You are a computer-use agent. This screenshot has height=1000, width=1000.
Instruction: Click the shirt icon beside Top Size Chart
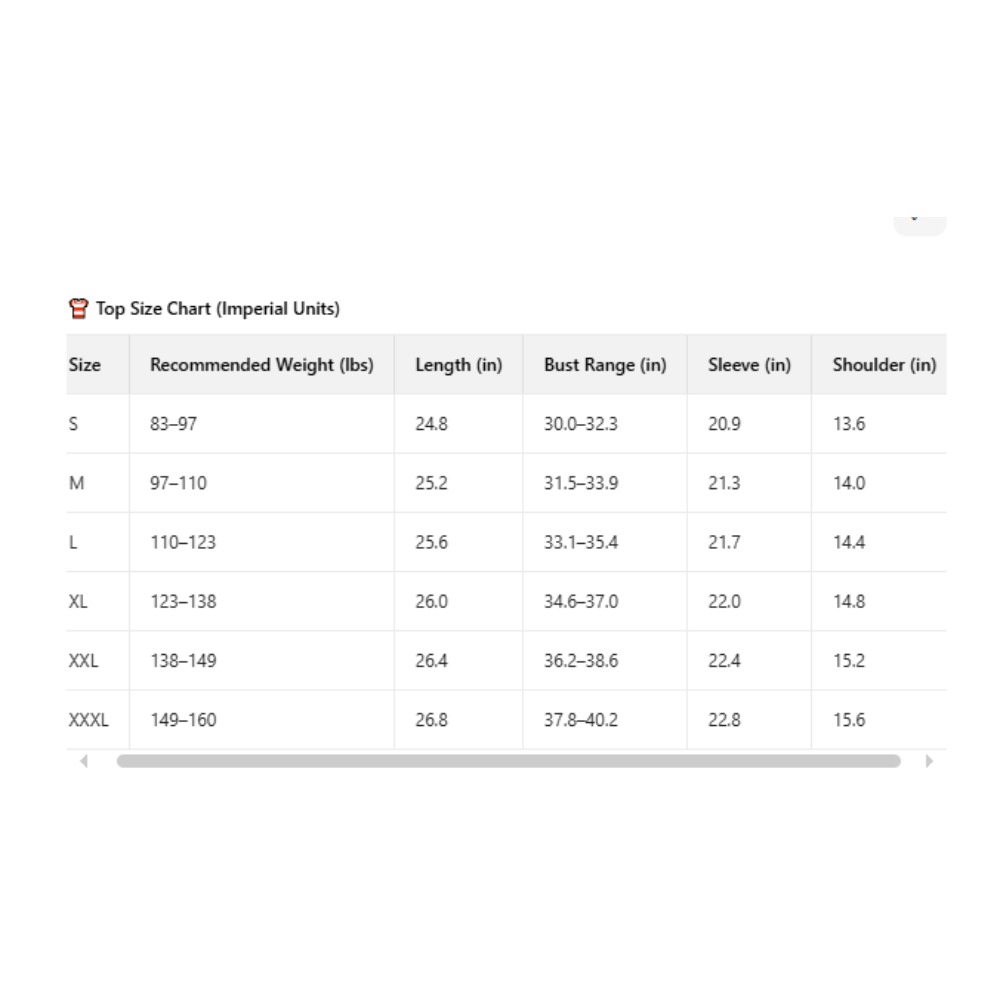pos(78,309)
